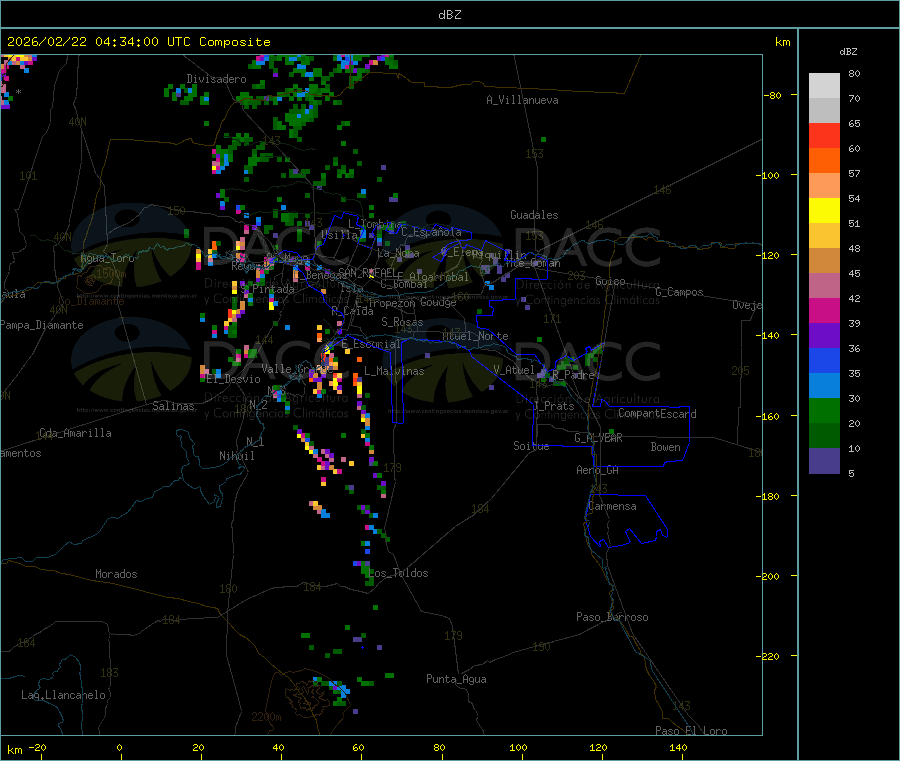
Task: Select the CompantEscard label
Action: (657, 413)
